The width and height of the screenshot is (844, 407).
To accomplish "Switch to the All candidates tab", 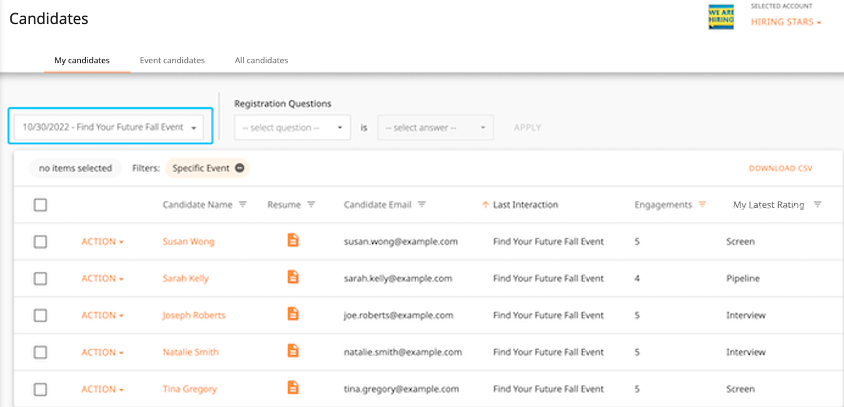I will pyautogui.click(x=261, y=60).
